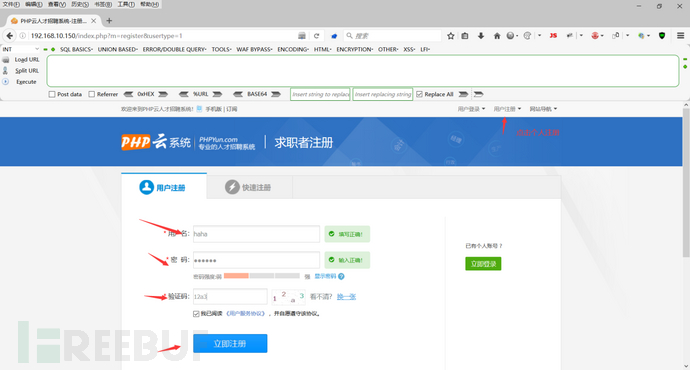Expand the 用户注册 dropdown

507,109
